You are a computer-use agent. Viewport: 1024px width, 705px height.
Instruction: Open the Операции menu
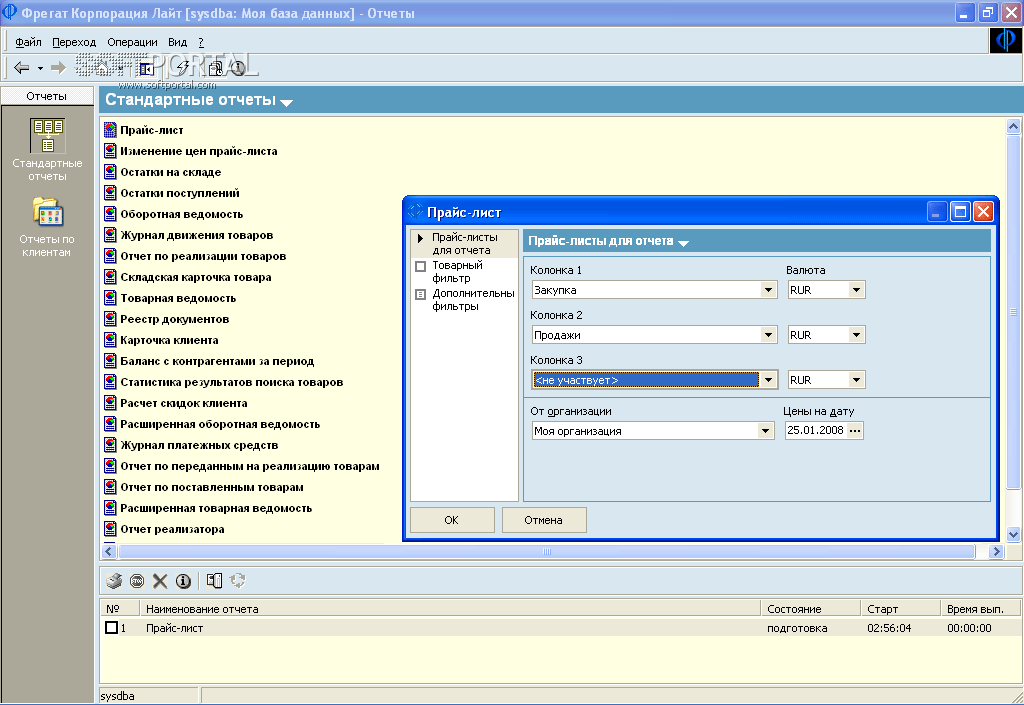(132, 42)
